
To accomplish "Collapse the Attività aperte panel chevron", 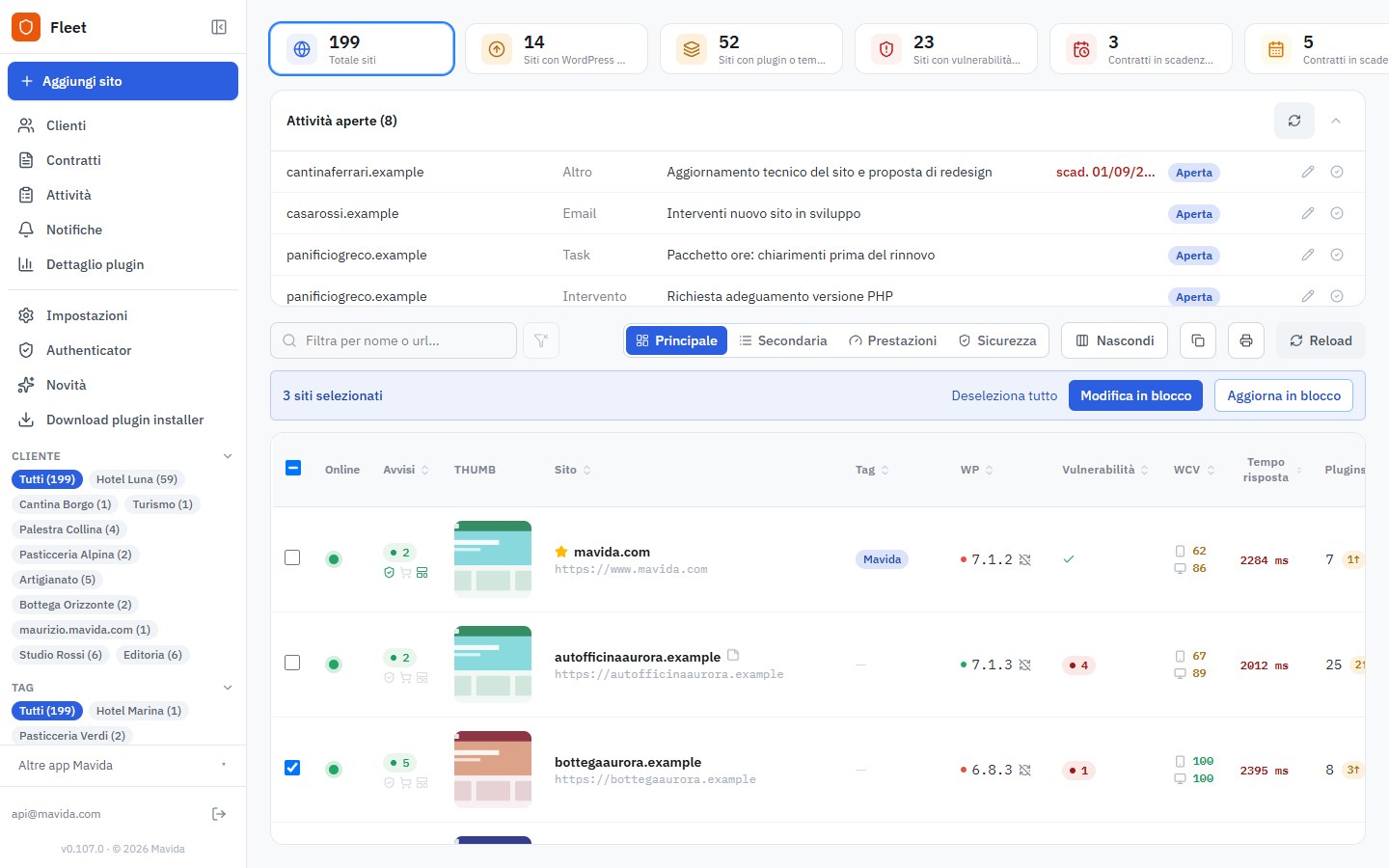I will 1336,121.
